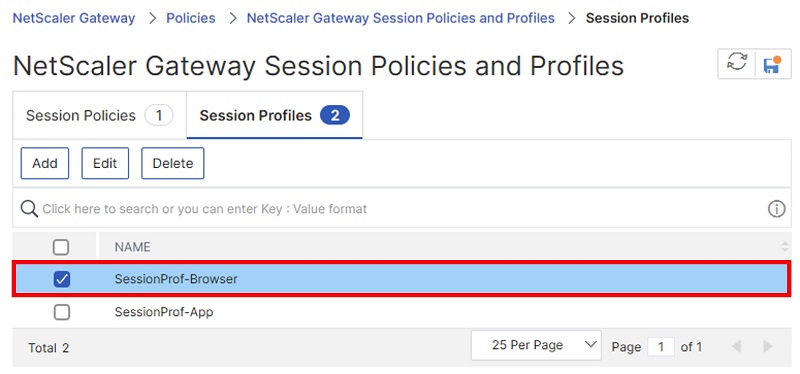Click the refresh icon
The image size is (800, 374).
pos(737,64)
